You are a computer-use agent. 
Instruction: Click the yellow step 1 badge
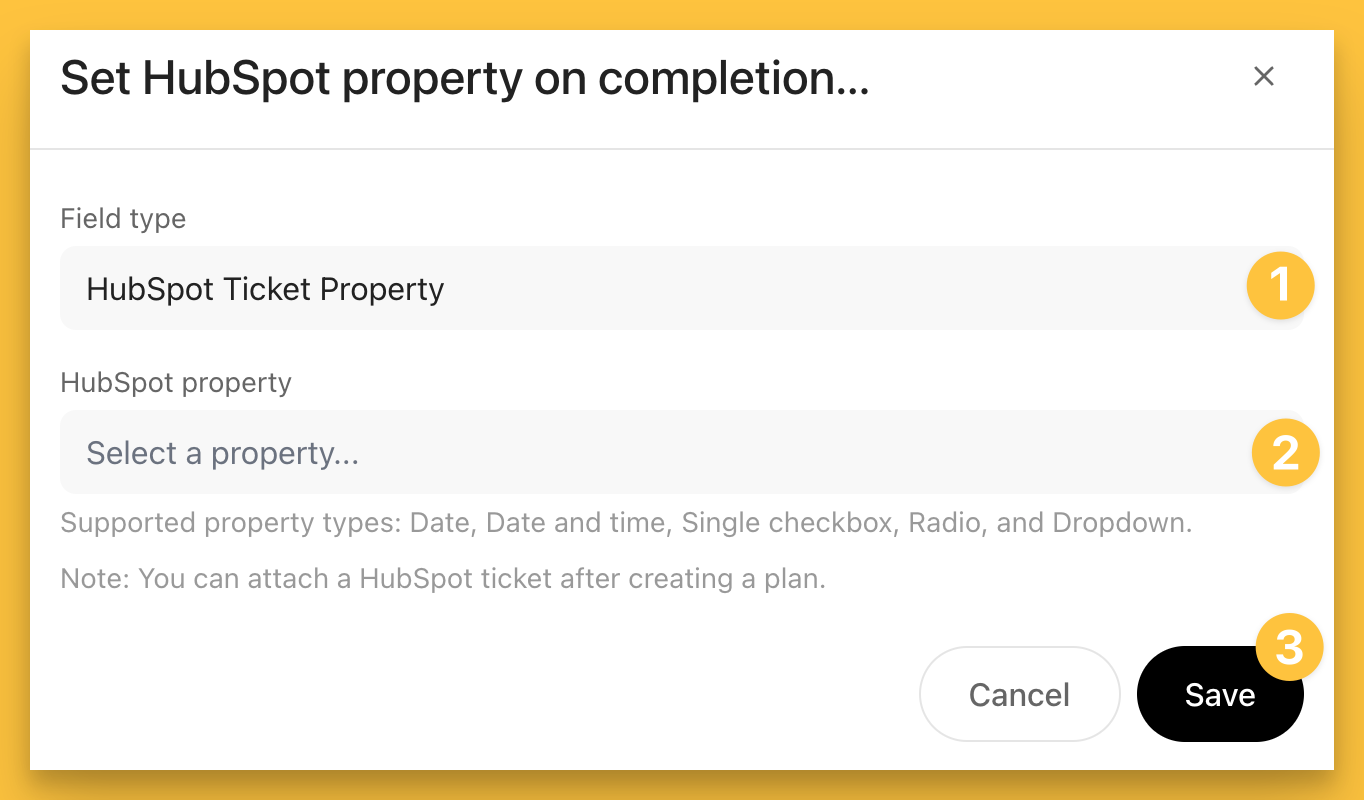(1280, 288)
